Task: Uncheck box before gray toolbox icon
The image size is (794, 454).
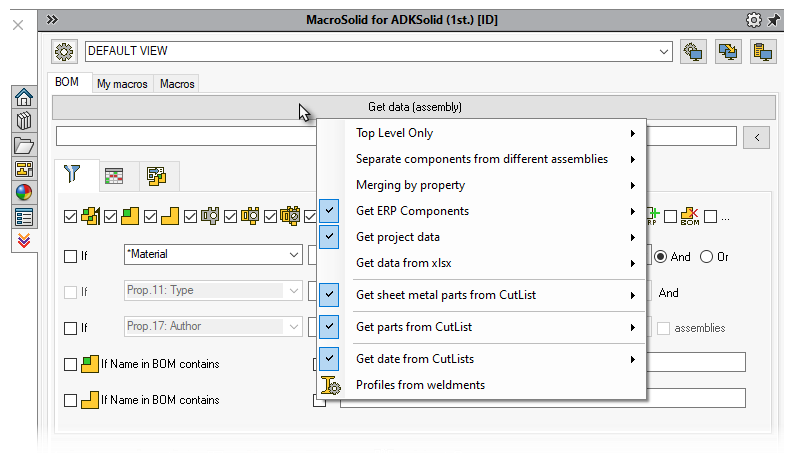Action: 190,217
